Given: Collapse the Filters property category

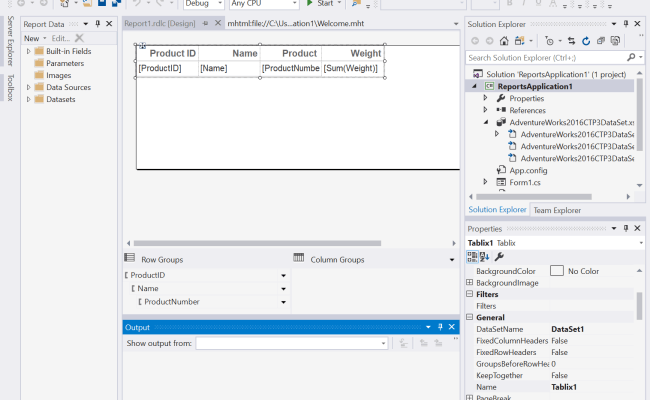Looking at the screenshot, I should 470,294.
